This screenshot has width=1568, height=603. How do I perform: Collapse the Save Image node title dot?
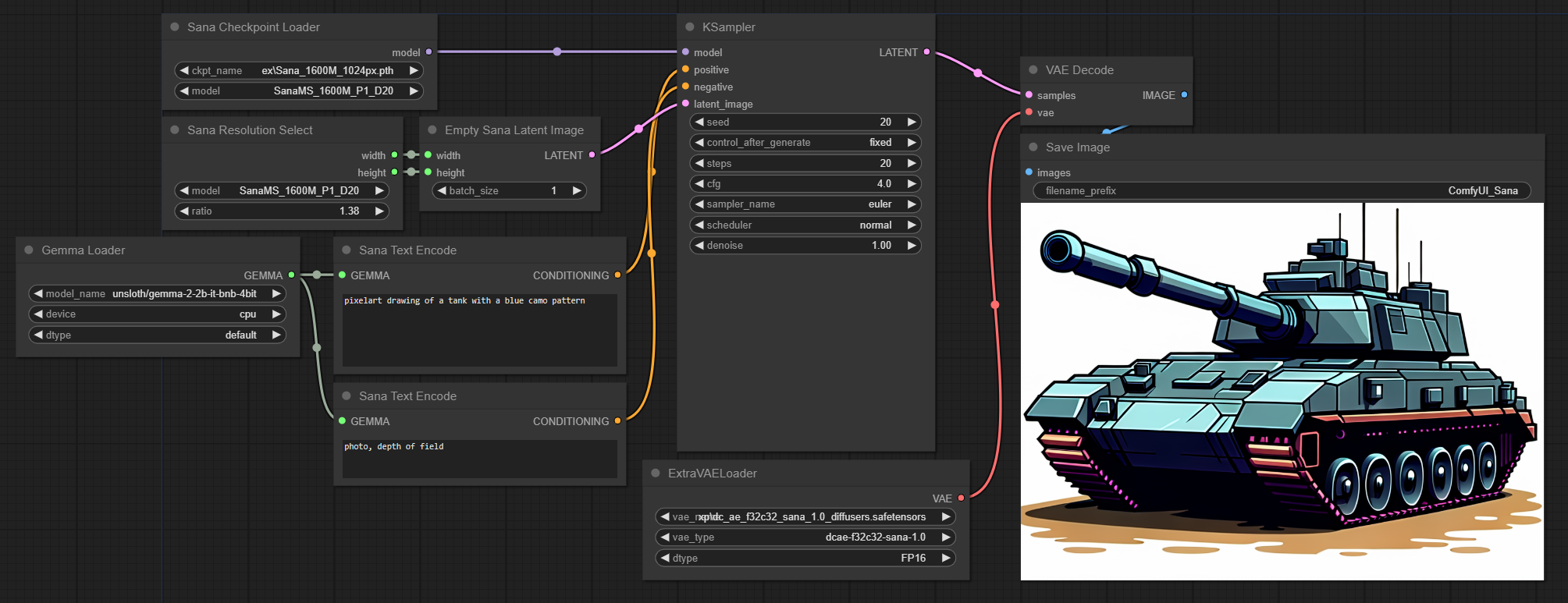[x=1033, y=147]
